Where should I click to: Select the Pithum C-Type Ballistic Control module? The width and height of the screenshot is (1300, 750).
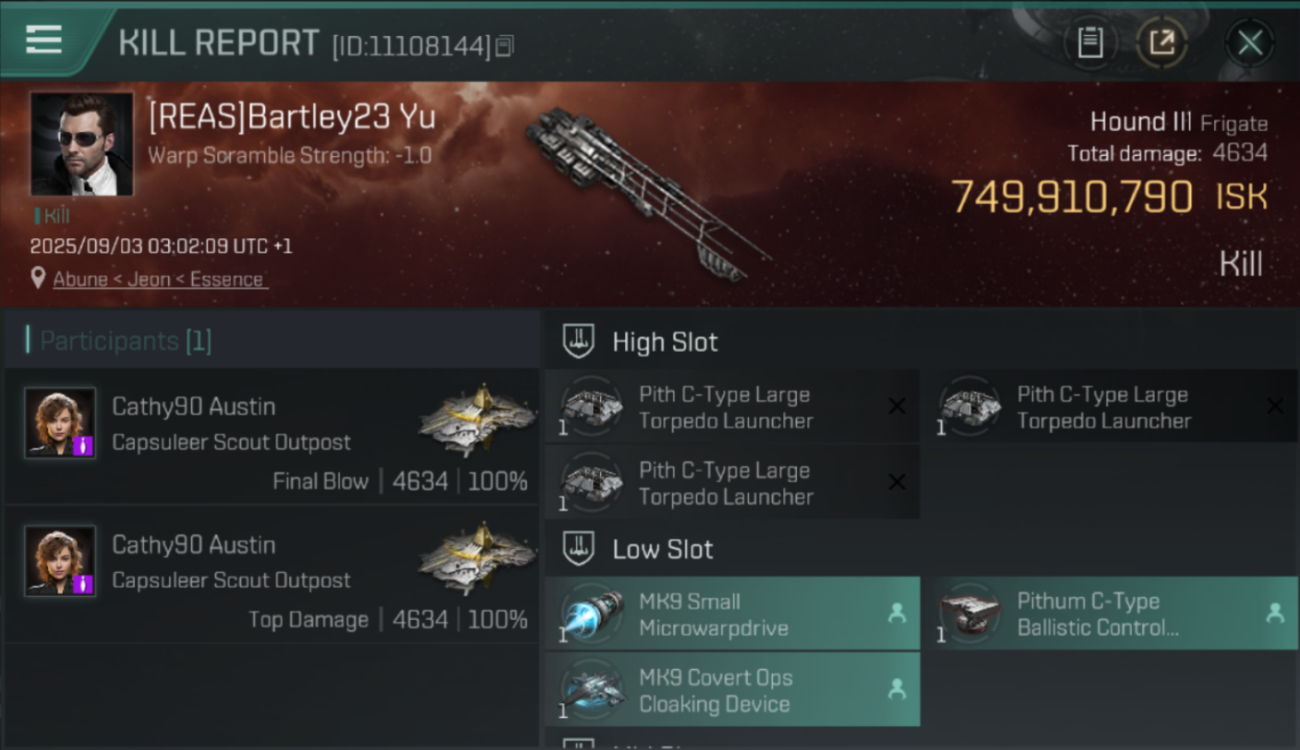point(1110,614)
